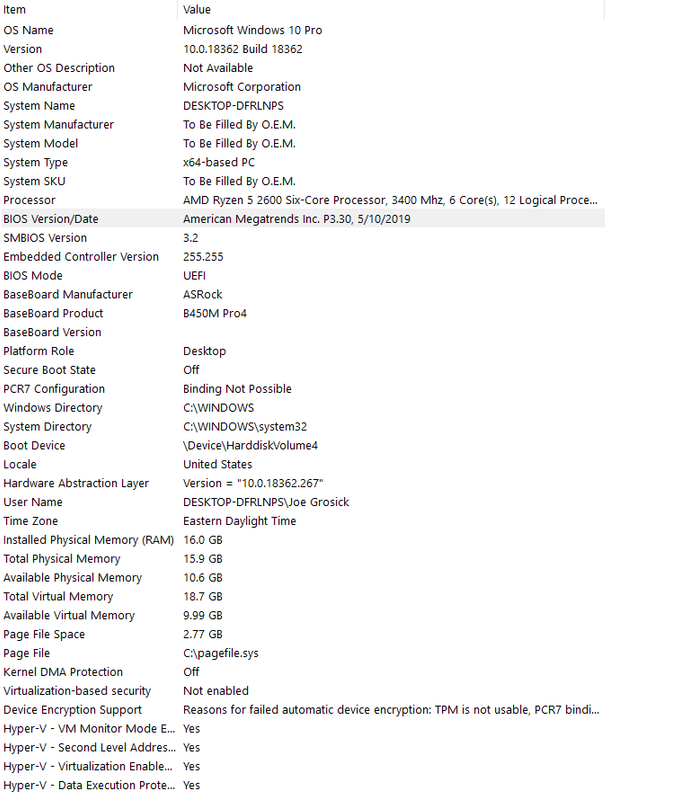The height and width of the screenshot is (800, 680).
Task: Select the System SKU row
Action: tap(303, 181)
